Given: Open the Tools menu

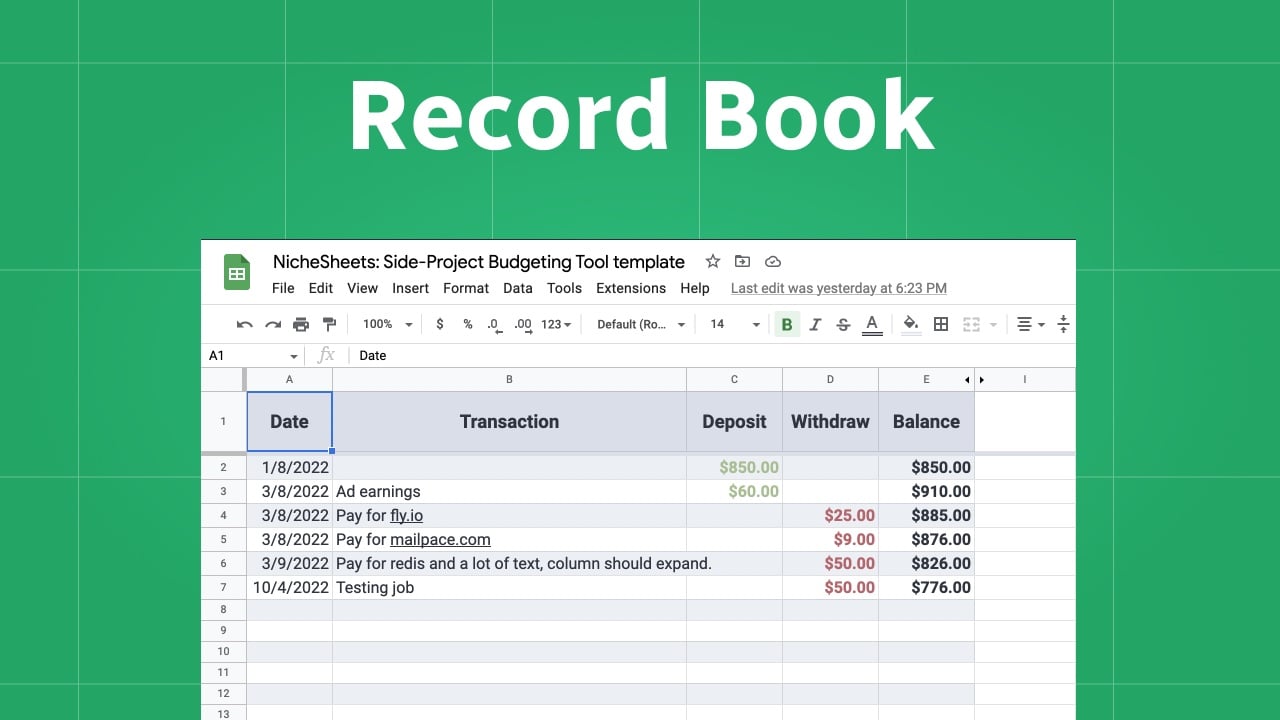Looking at the screenshot, I should (x=564, y=288).
